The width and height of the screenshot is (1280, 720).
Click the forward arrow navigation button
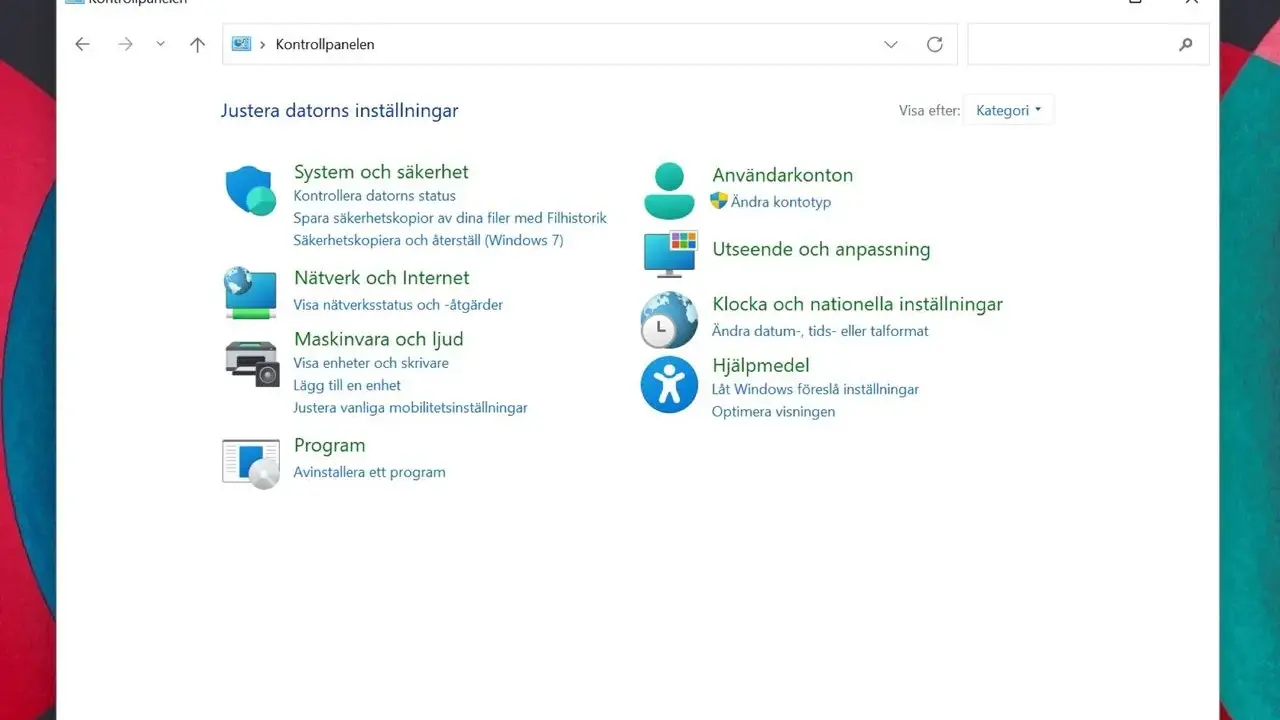tap(125, 44)
